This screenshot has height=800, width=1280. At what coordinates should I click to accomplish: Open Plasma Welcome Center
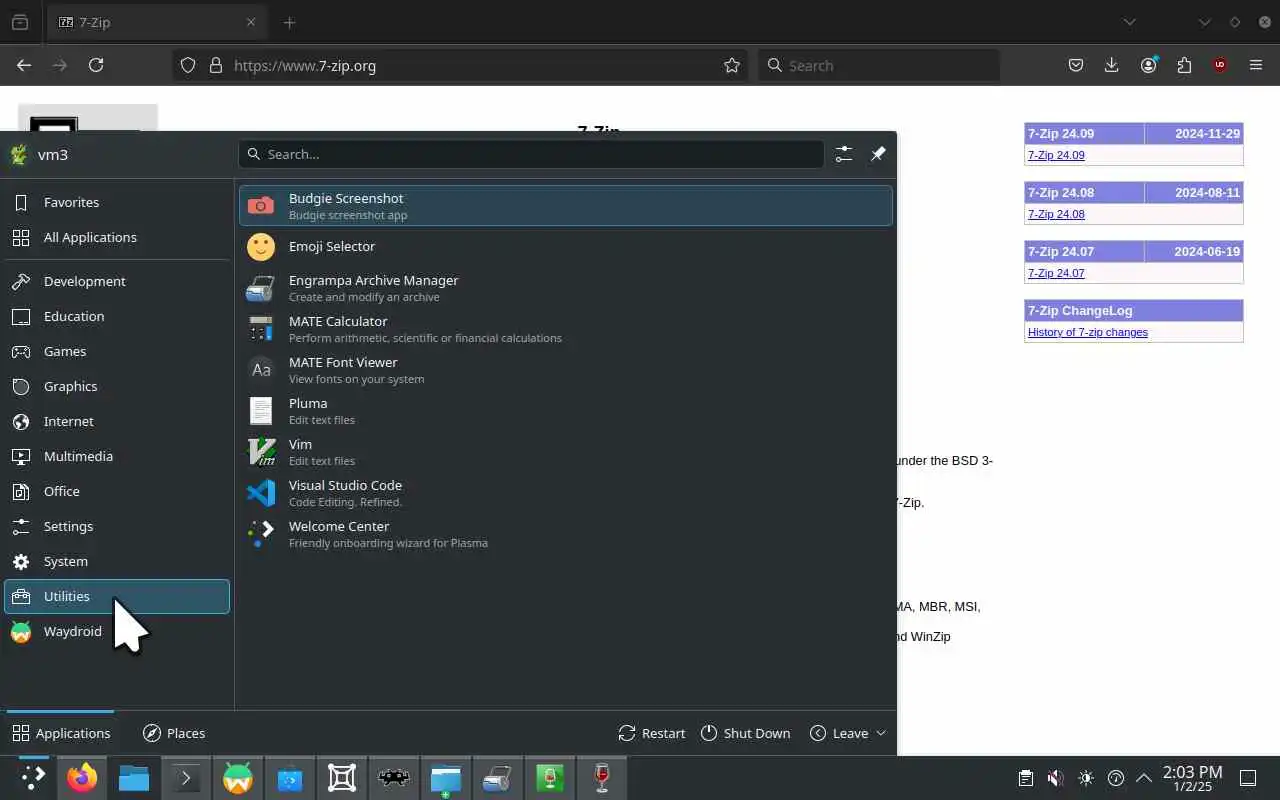tap(565, 533)
